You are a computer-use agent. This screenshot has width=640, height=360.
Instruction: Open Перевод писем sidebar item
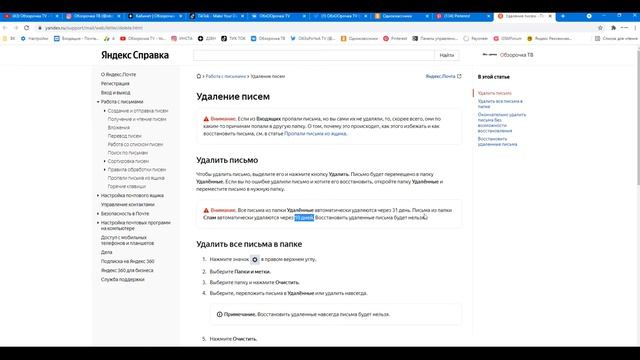coord(124,136)
